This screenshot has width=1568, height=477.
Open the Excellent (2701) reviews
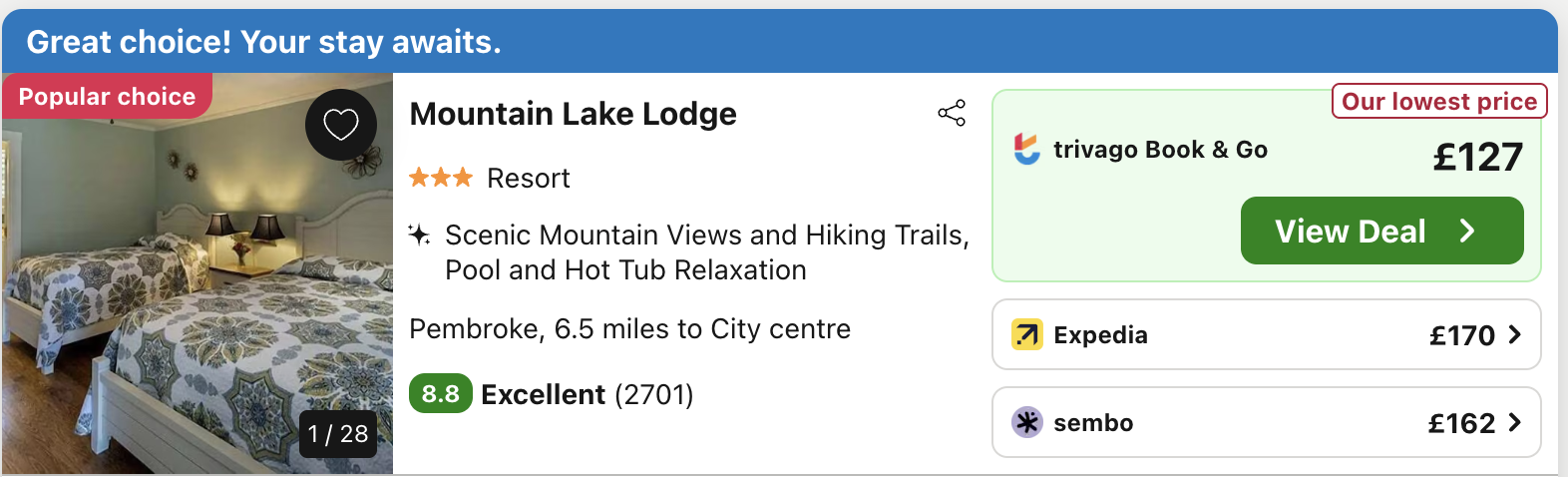587,395
